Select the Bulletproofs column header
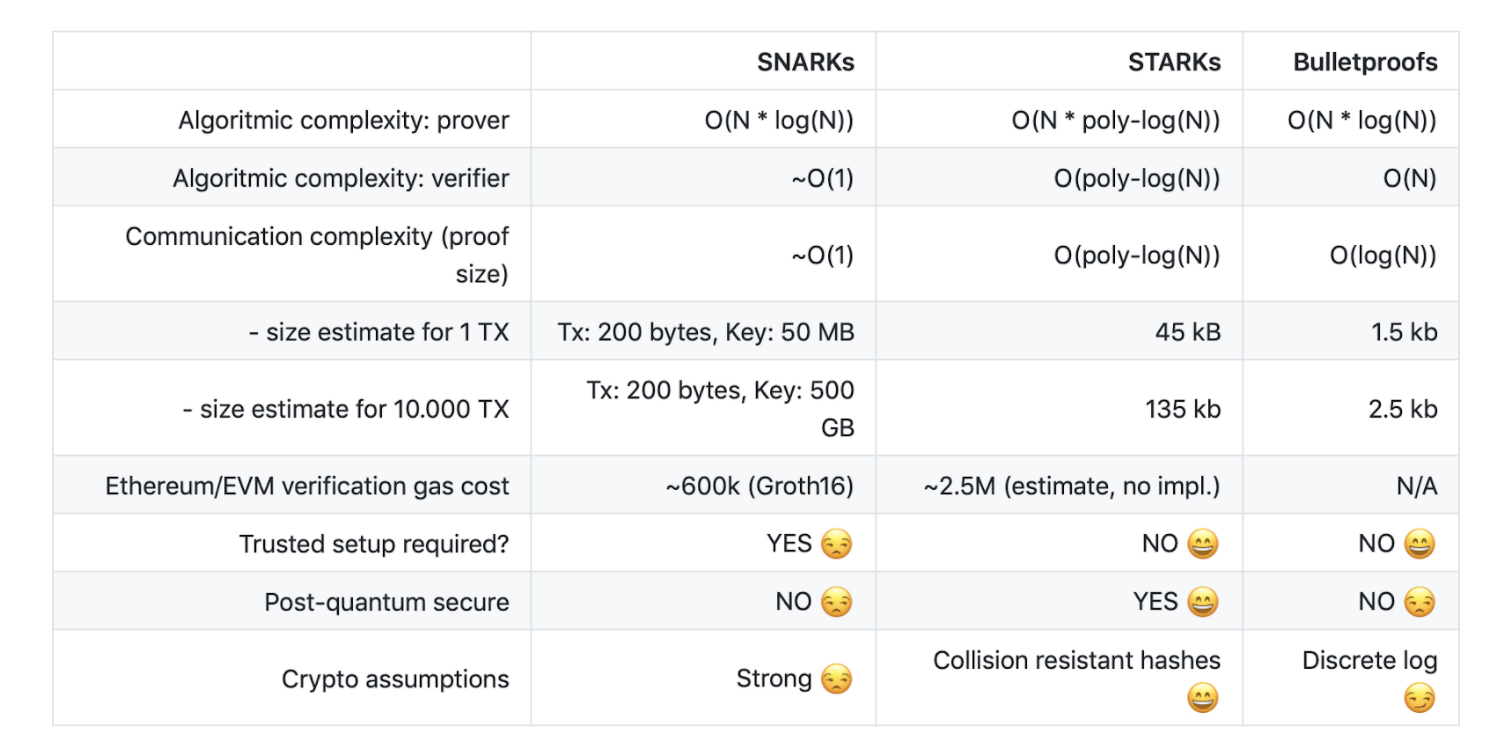Viewport: 1491px width, 750px height. coord(1364,62)
